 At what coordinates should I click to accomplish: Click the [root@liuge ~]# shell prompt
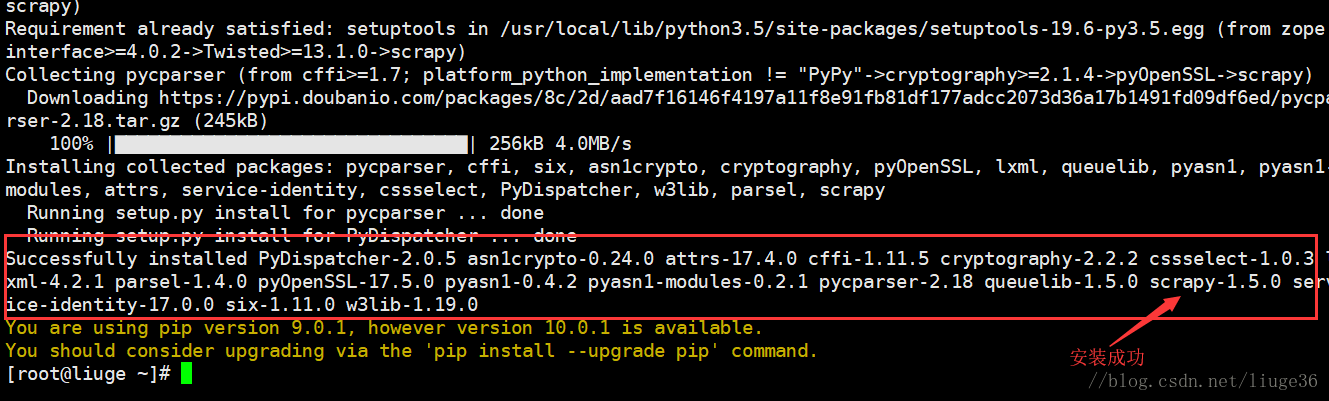(x=88, y=374)
